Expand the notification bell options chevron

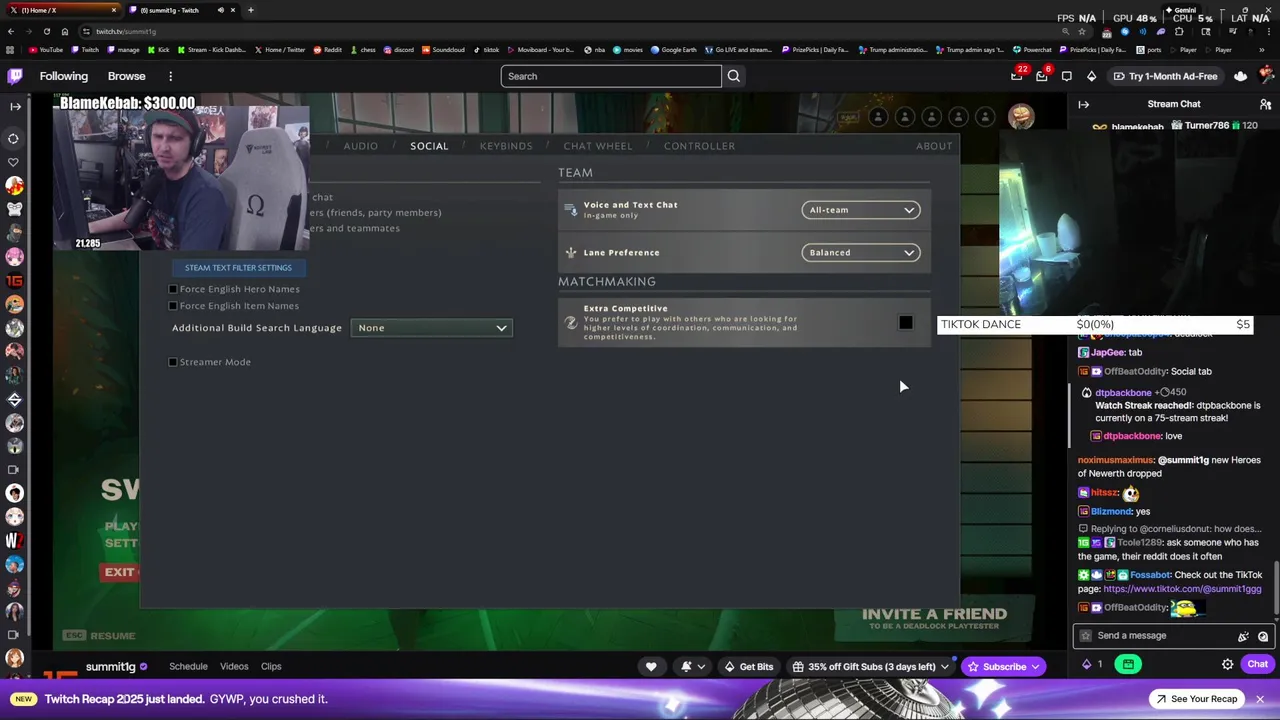pos(701,667)
